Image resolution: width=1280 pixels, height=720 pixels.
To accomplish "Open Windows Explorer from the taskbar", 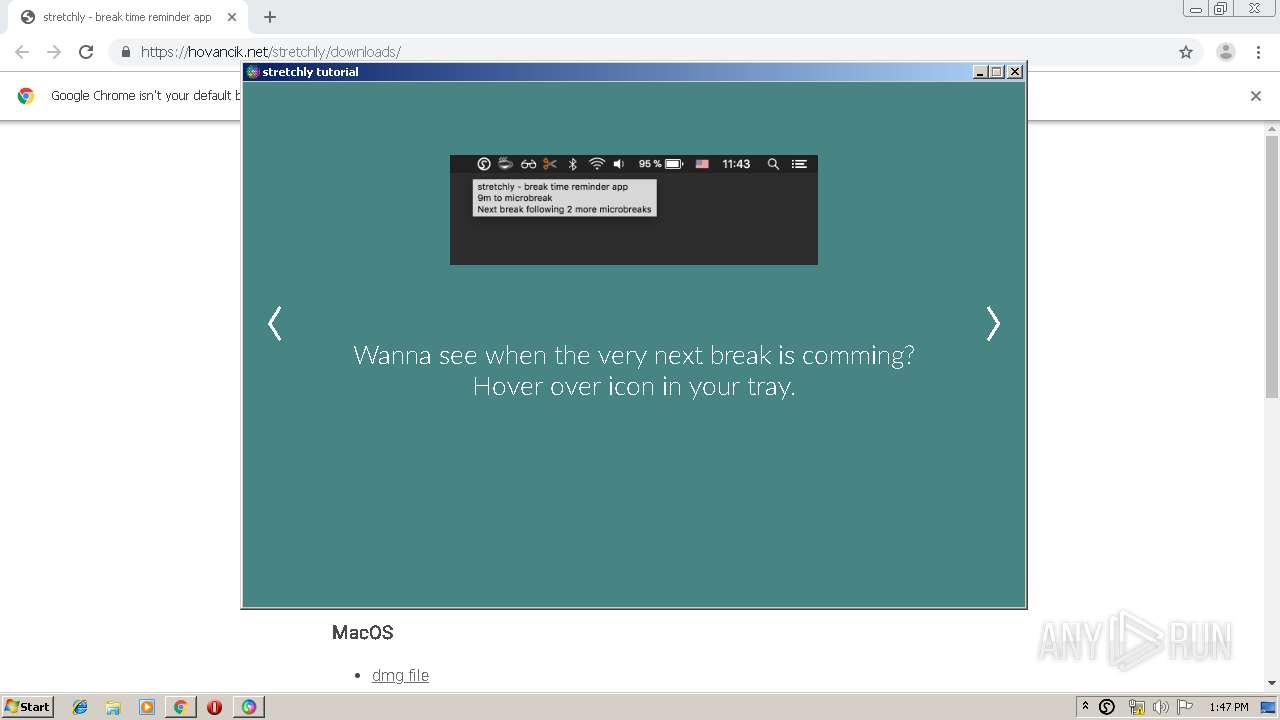I will 113,707.
